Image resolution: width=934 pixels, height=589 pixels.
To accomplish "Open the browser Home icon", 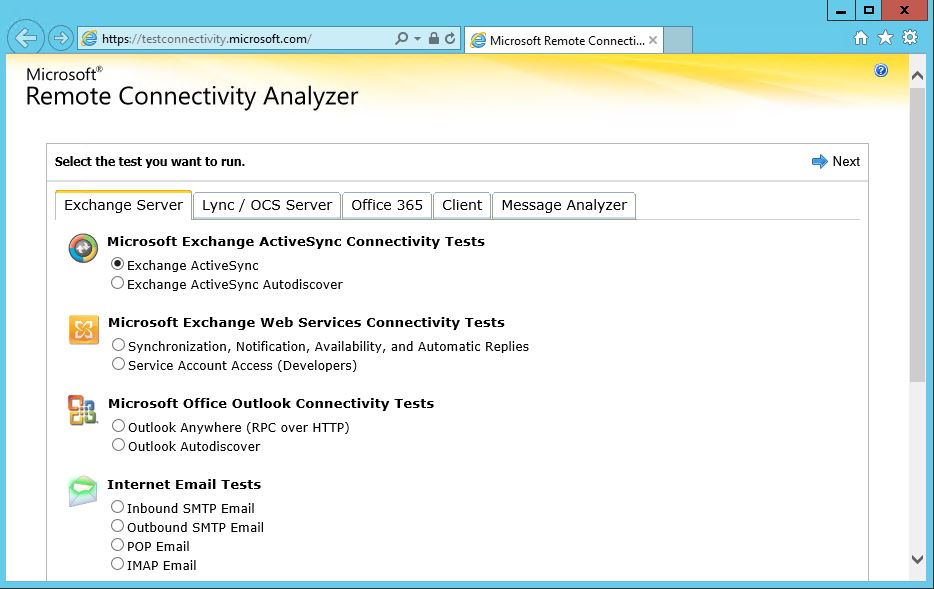I will [x=861, y=38].
